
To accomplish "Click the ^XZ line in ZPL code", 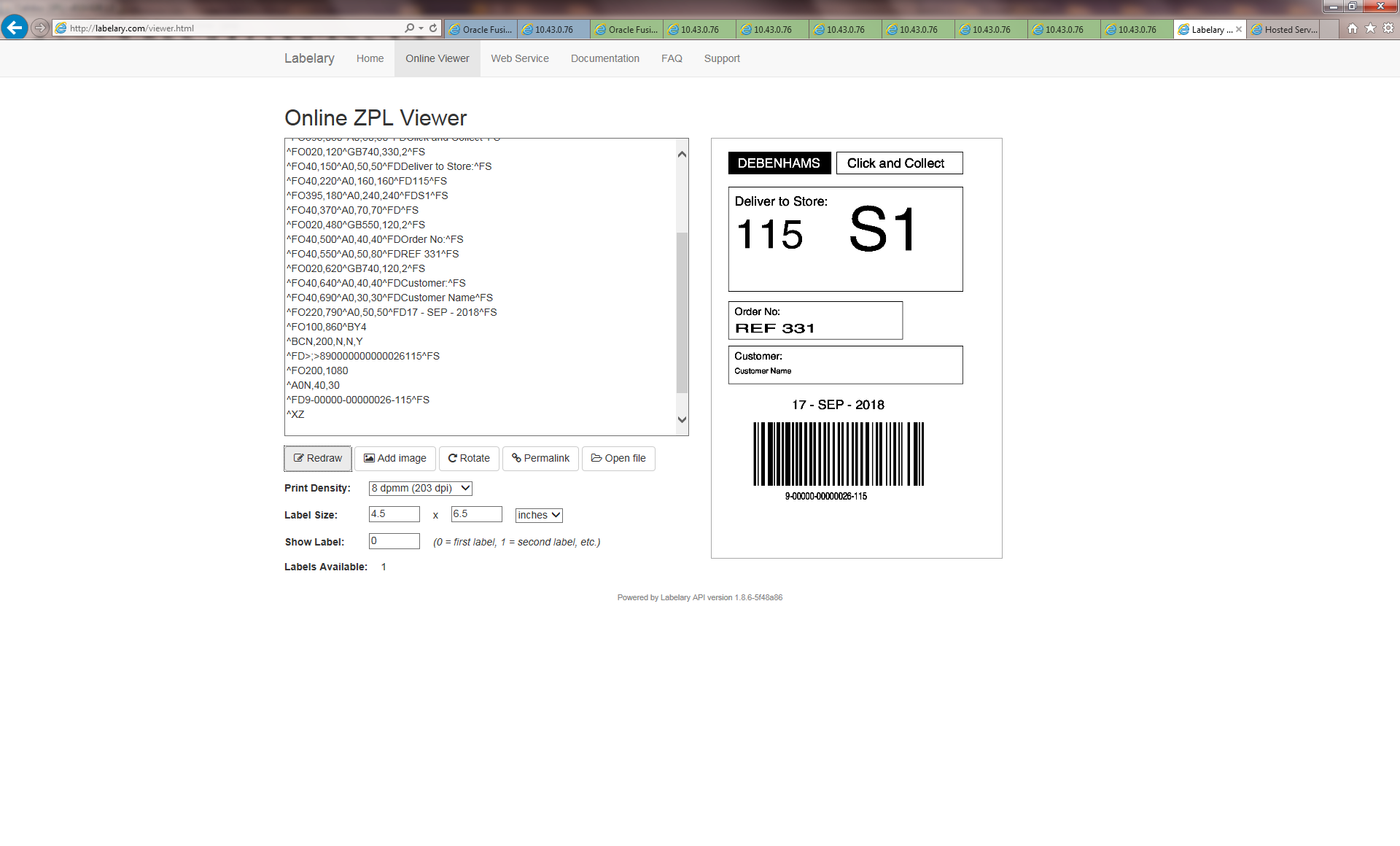I will 295,414.
